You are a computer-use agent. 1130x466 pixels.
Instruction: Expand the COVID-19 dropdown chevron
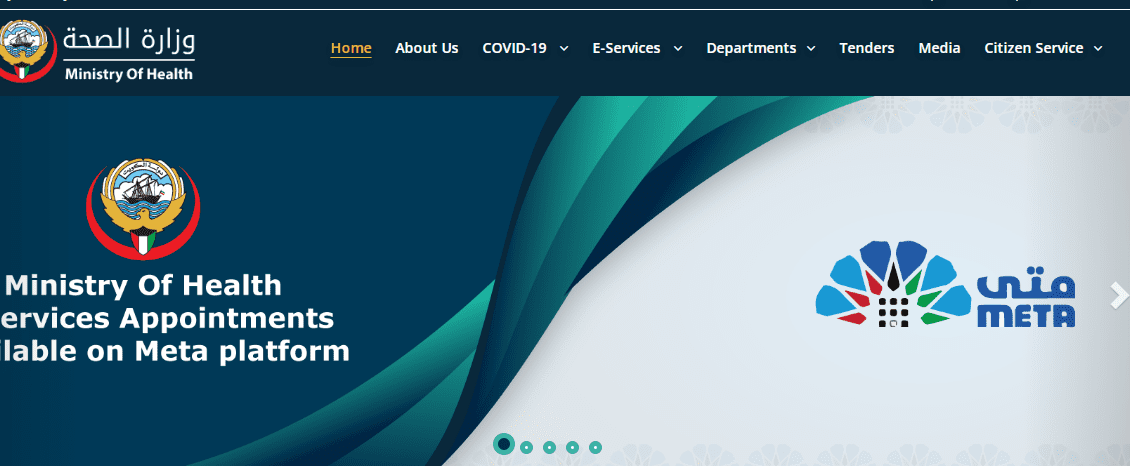click(564, 48)
